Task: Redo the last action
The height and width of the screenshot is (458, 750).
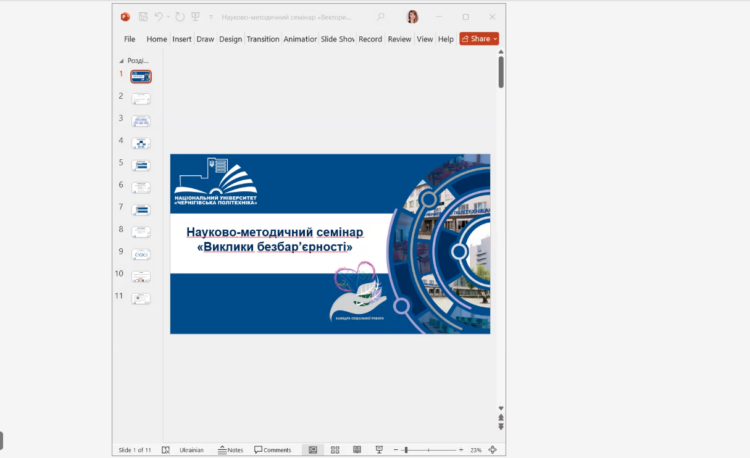Action: 179,17
